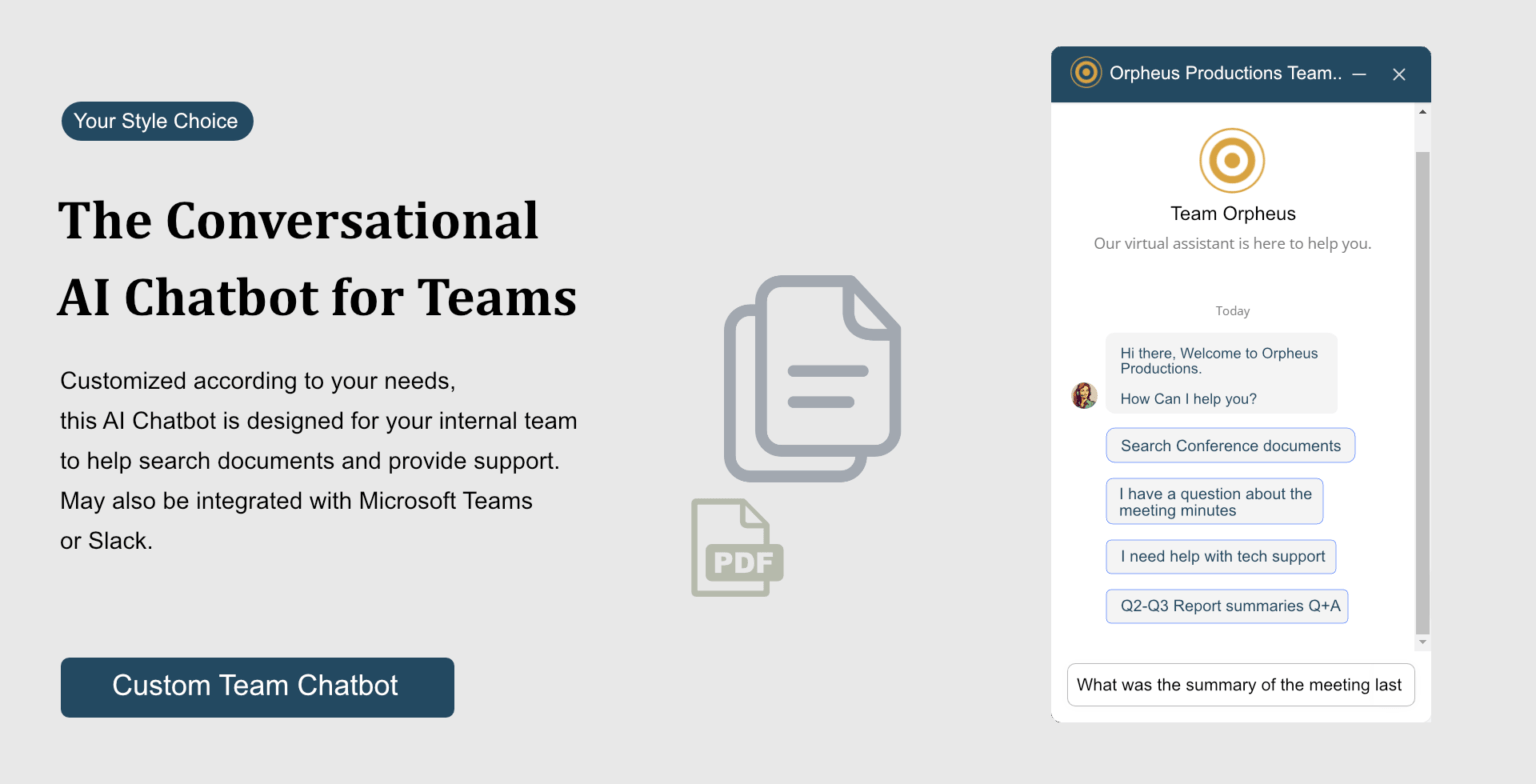Click the up arrow on the chat scrollbar
The image size is (1536, 784).
[x=1421, y=112]
